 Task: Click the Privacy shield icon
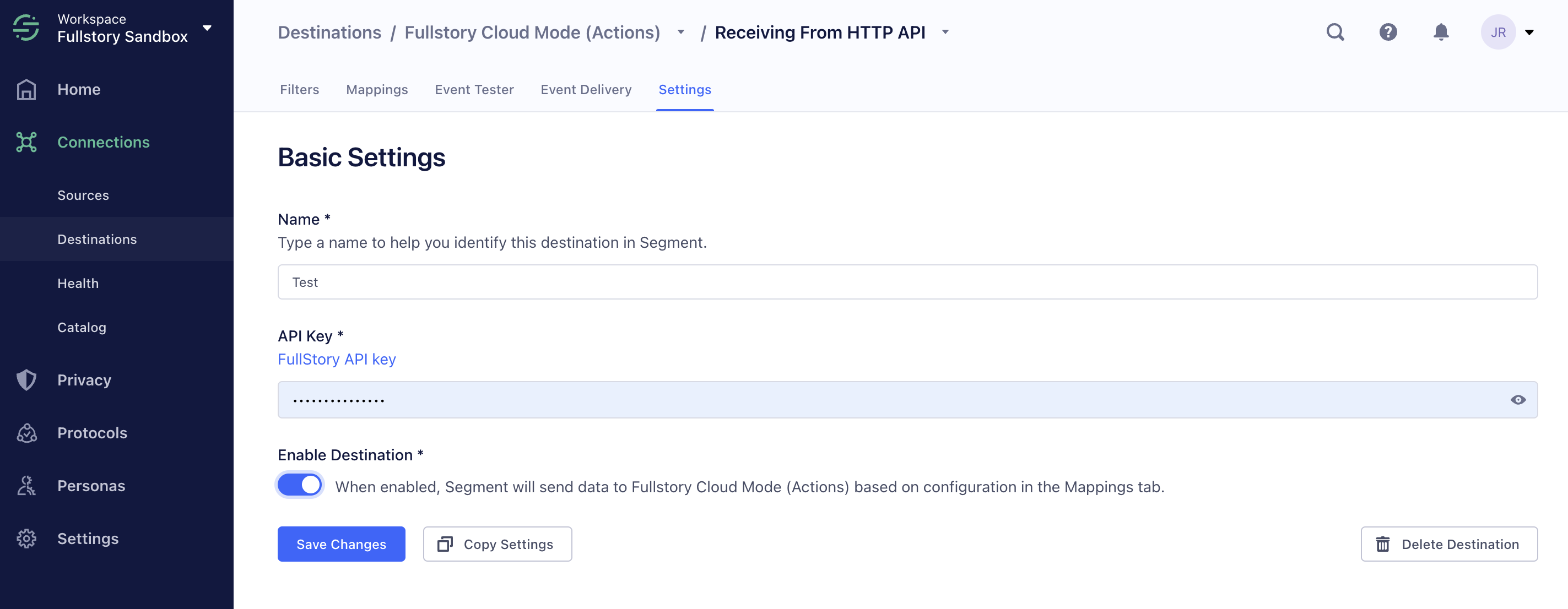[x=26, y=380]
